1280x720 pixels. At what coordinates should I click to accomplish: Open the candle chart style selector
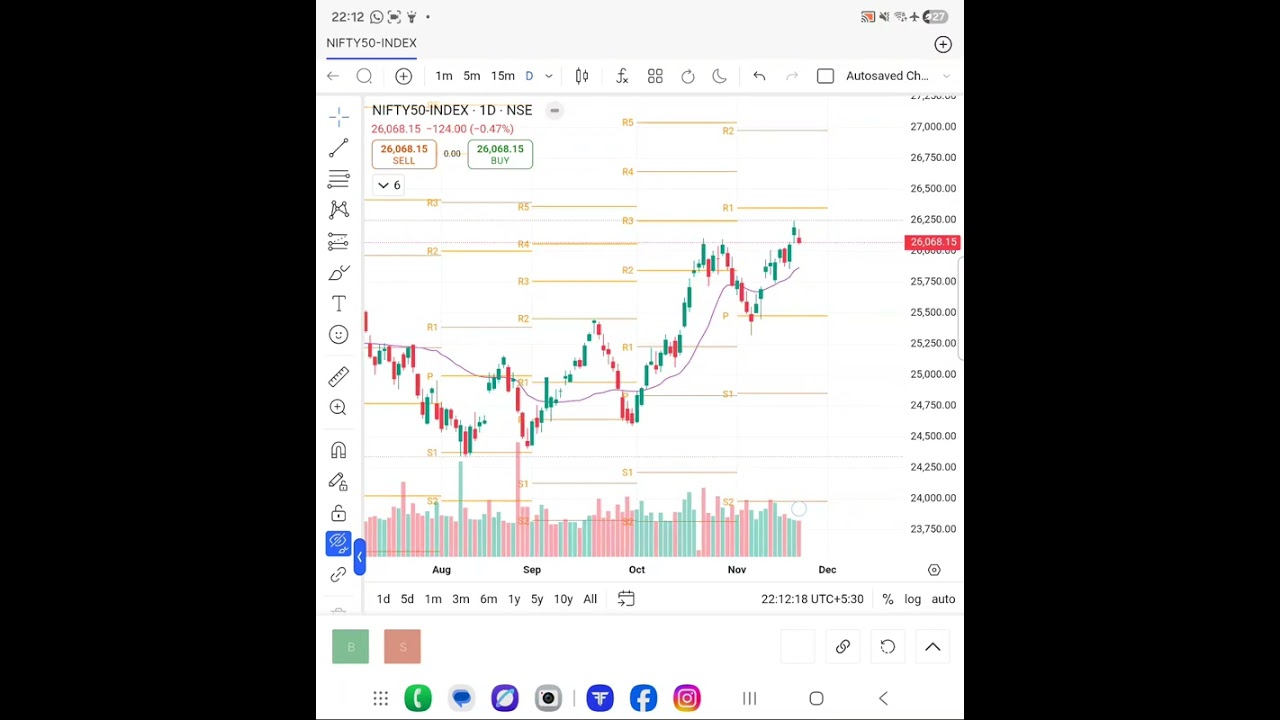(x=582, y=76)
